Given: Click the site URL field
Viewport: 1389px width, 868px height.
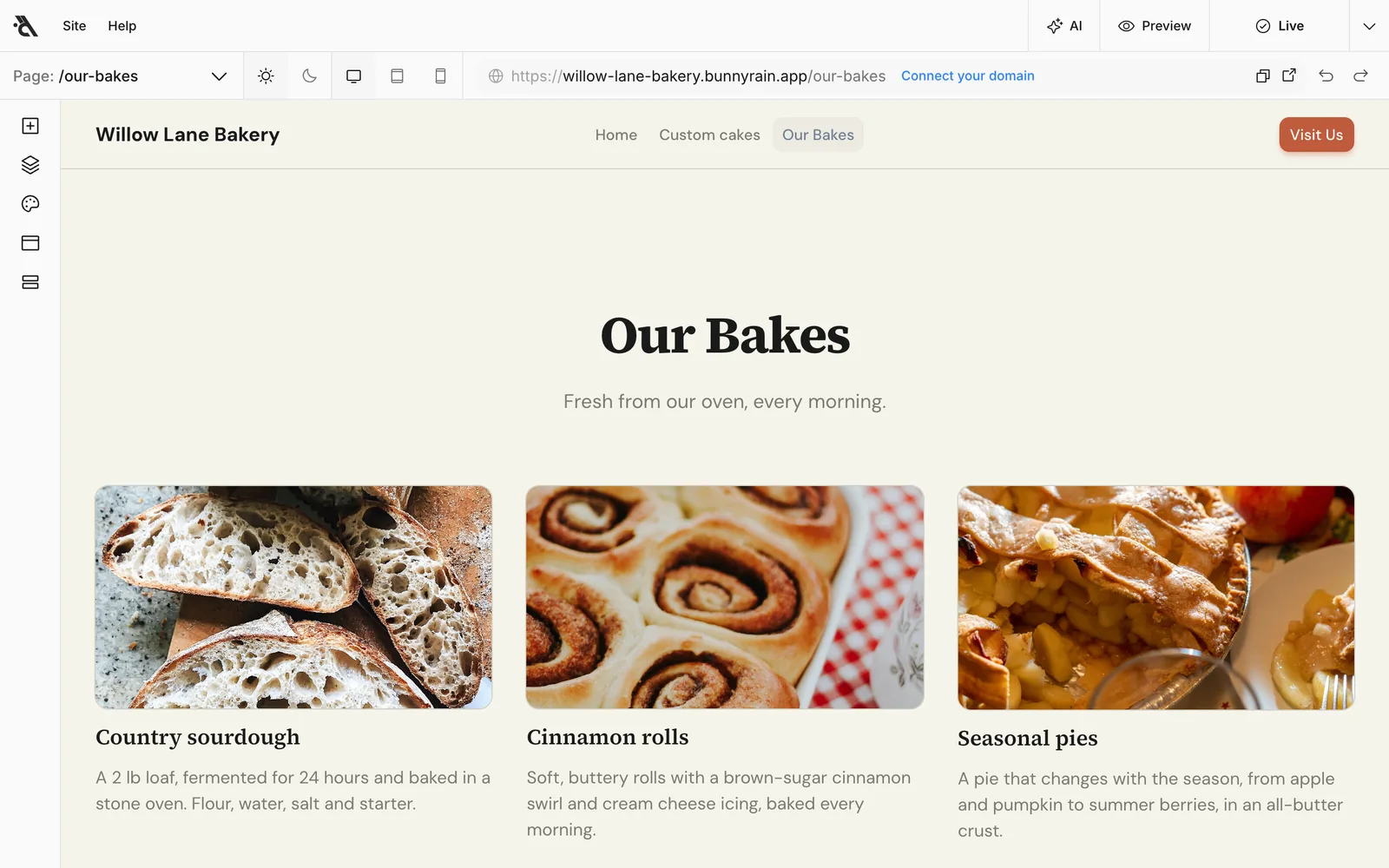Looking at the screenshot, I should 698,76.
